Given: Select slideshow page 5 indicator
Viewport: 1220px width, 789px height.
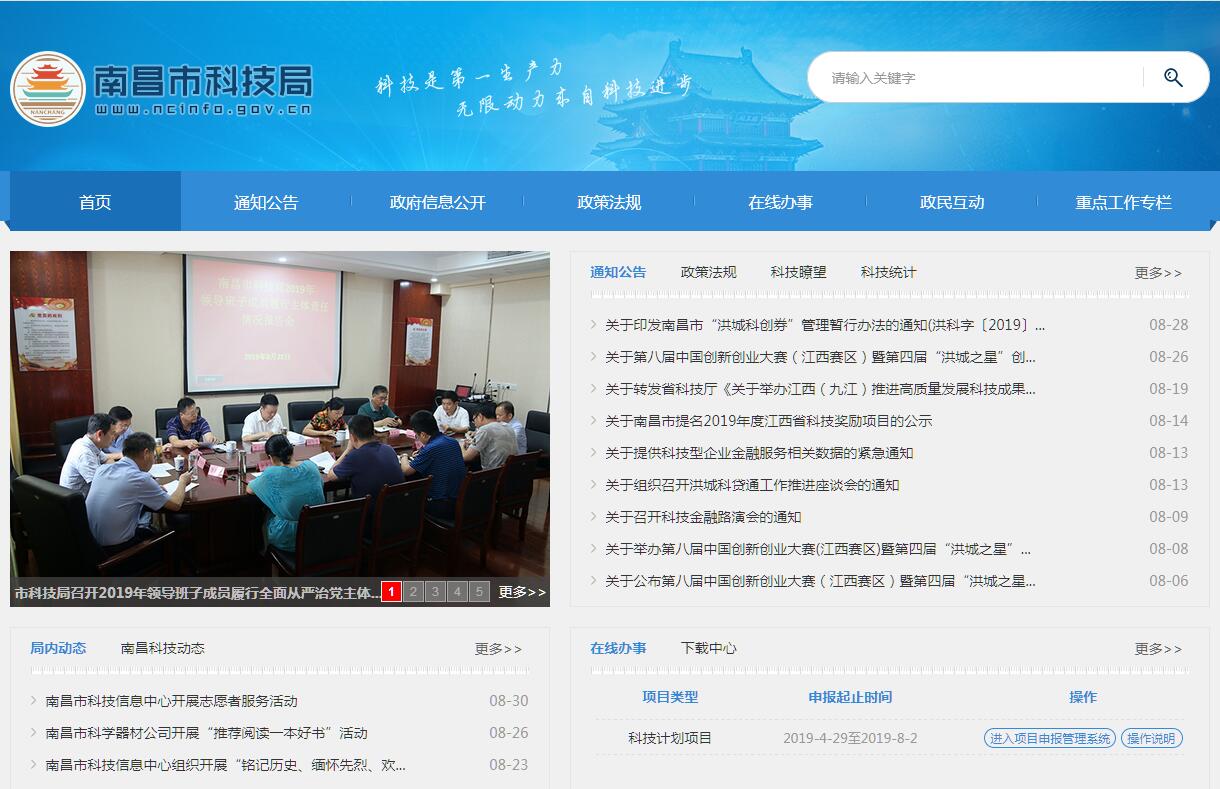Looking at the screenshot, I should coord(479,592).
